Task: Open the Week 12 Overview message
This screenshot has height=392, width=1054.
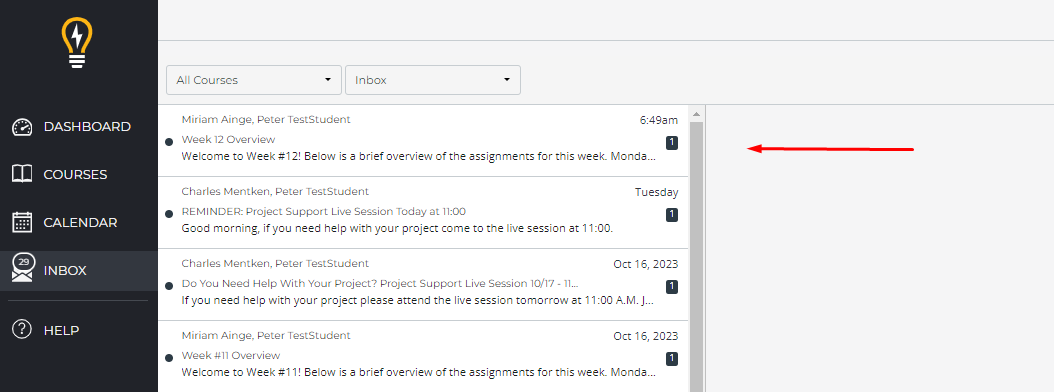Action: click(423, 141)
